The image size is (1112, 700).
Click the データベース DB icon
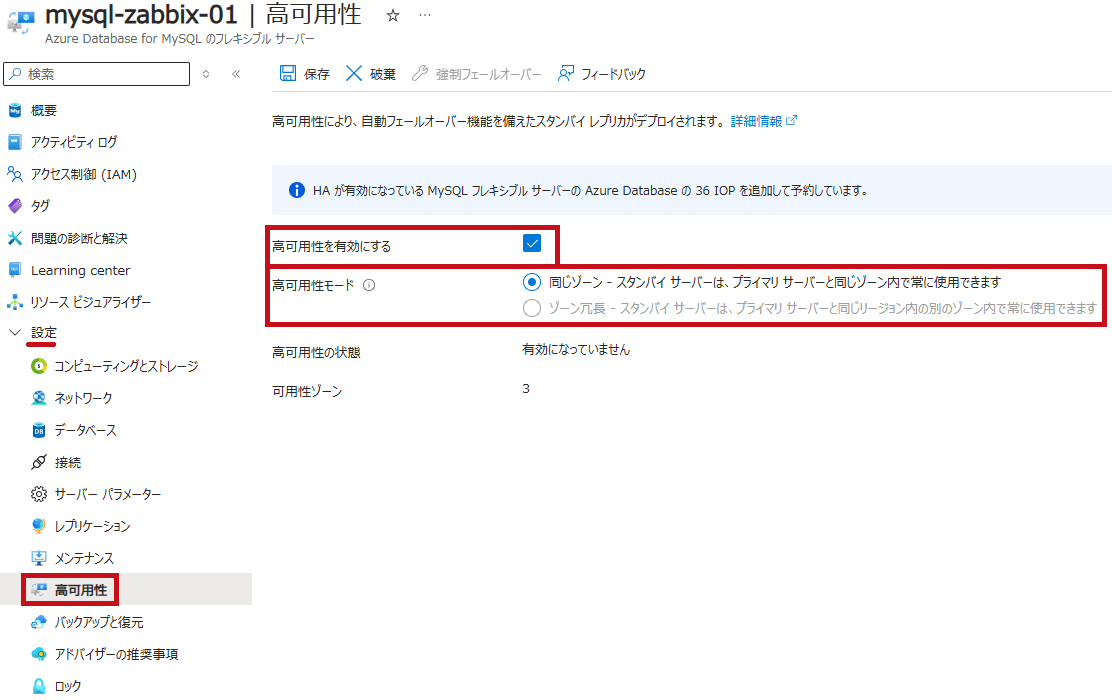click(39, 430)
